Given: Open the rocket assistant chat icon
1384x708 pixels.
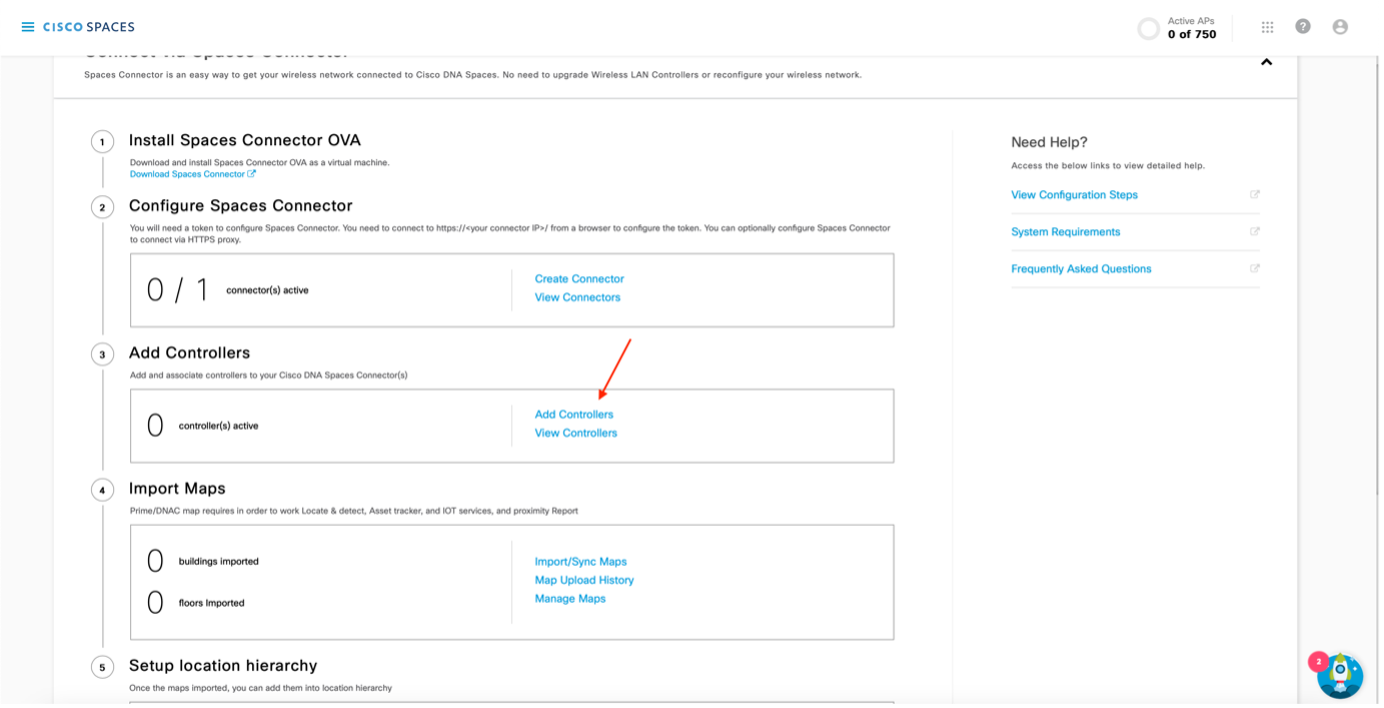Looking at the screenshot, I should coord(1339,675).
